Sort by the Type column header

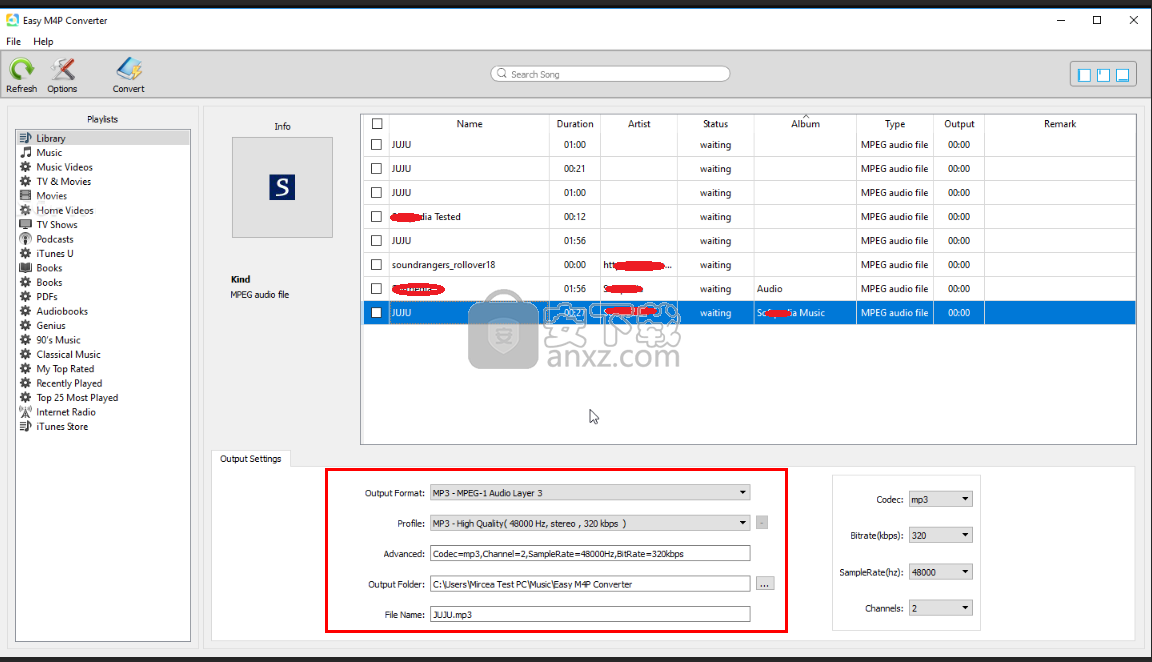pyautogui.click(x=895, y=123)
